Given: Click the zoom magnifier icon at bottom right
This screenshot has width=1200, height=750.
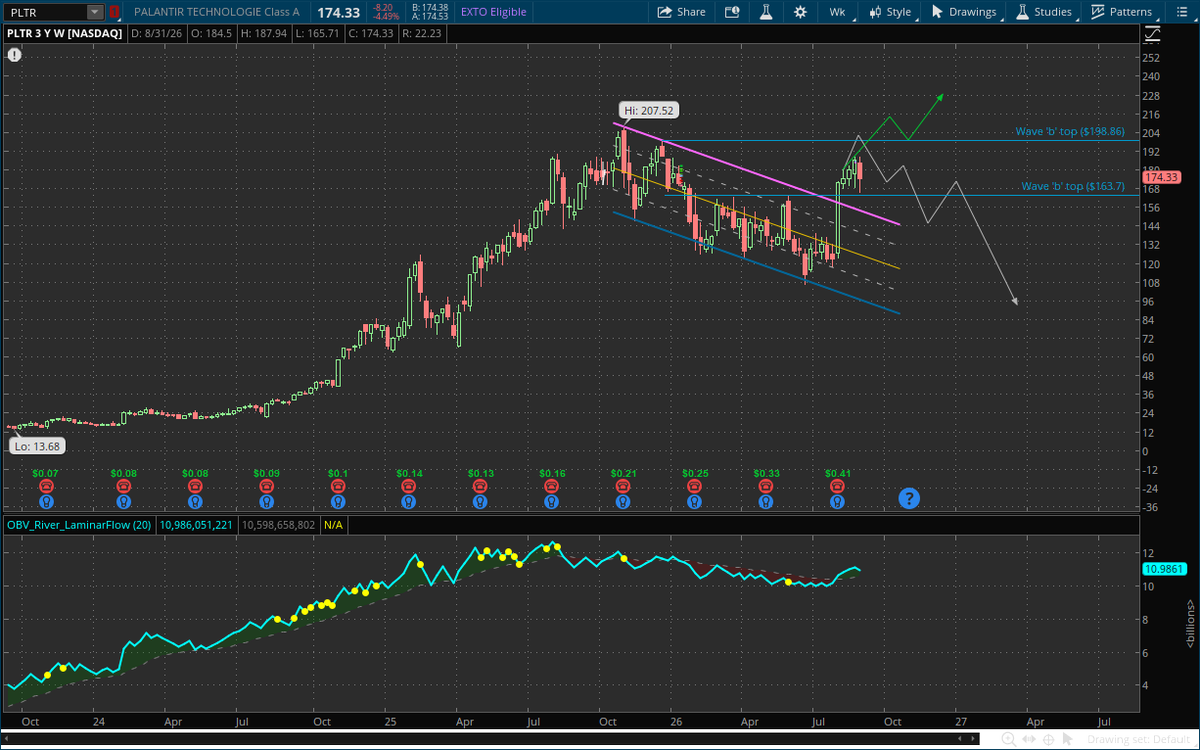Looking at the screenshot, I should pos(1009,739).
